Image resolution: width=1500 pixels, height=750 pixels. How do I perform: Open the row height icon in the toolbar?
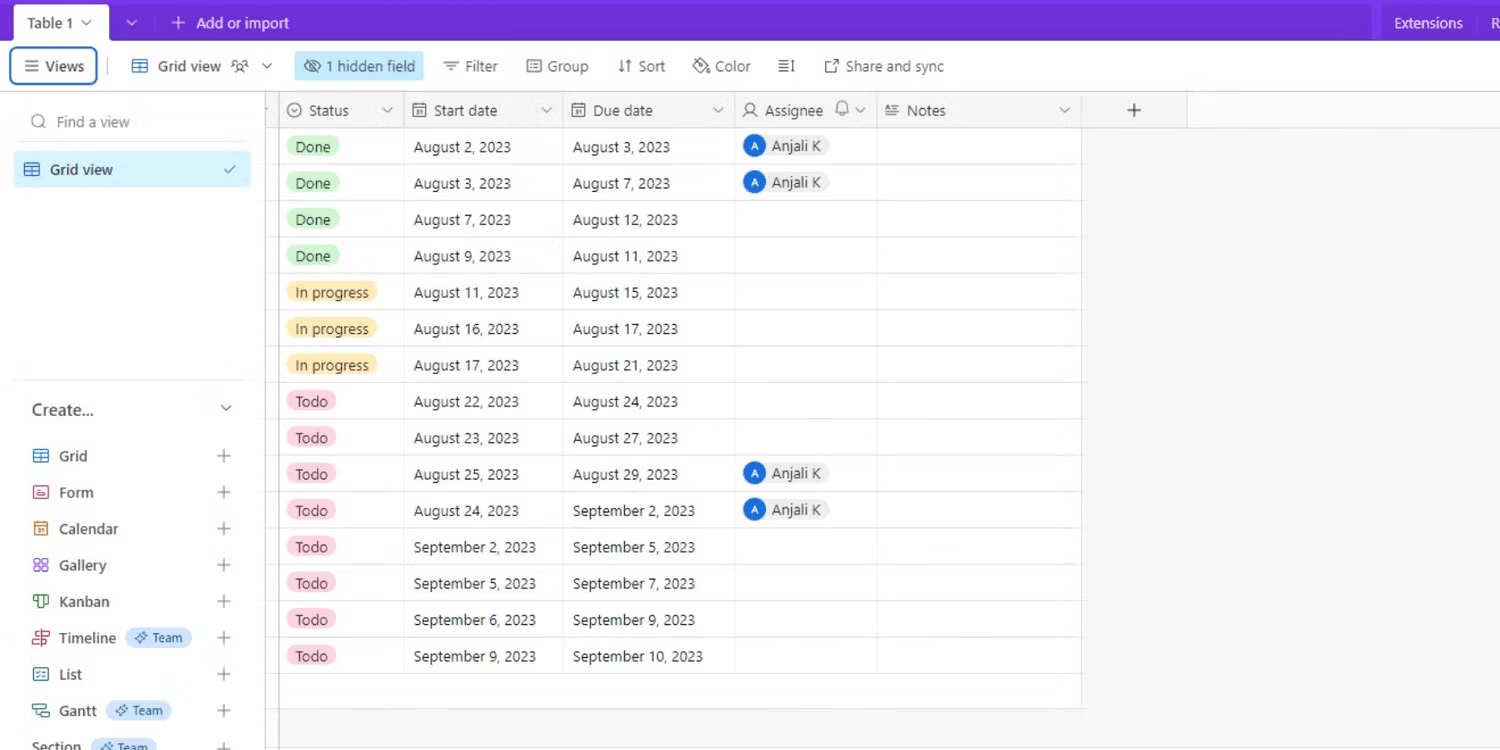pyautogui.click(x=786, y=66)
